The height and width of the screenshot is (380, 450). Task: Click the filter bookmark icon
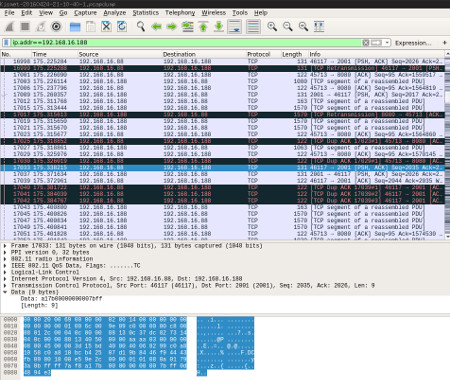[x=6, y=43]
